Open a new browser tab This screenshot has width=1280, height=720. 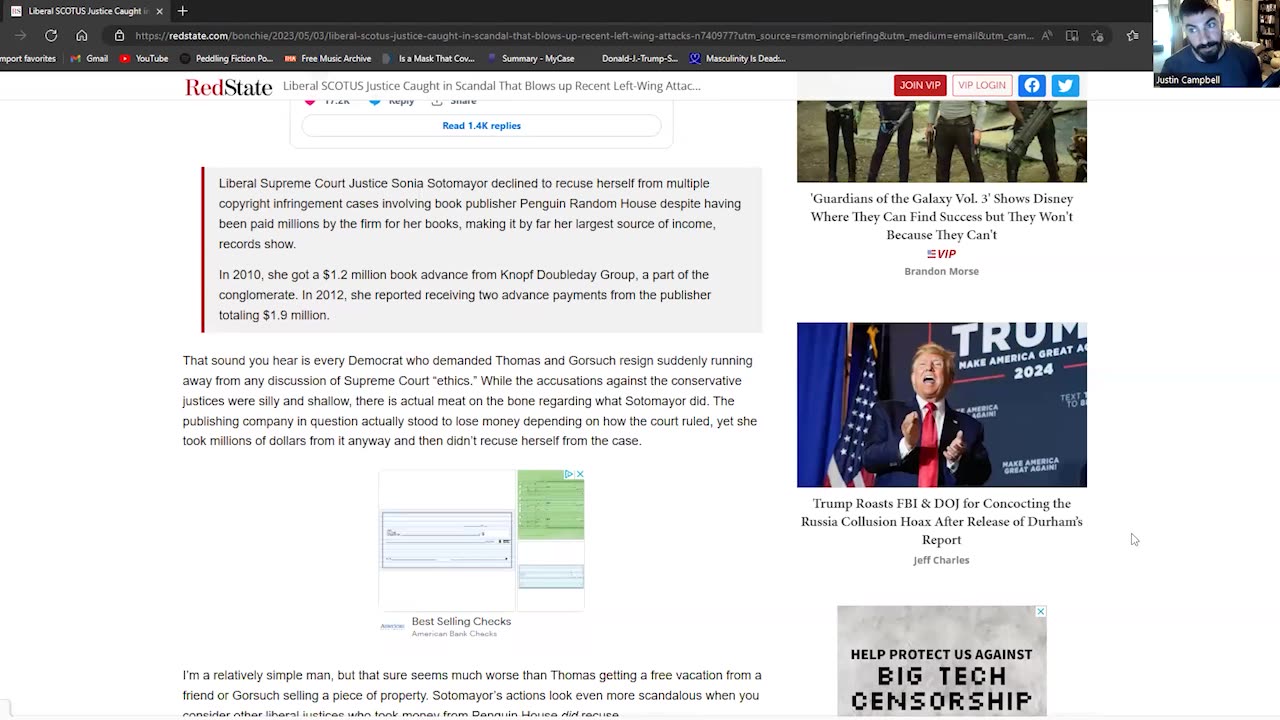click(x=182, y=11)
